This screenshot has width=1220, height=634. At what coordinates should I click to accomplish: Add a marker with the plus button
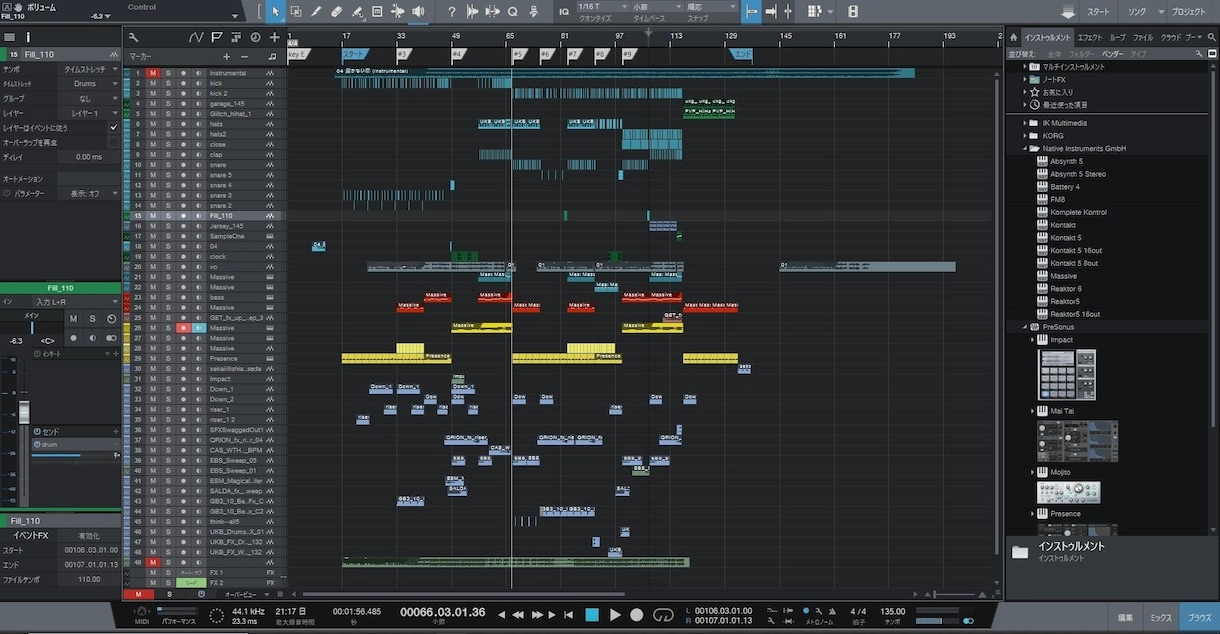(x=226, y=57)
